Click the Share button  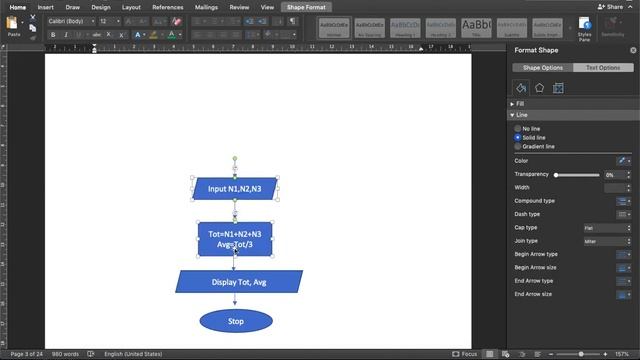[611, 7]
